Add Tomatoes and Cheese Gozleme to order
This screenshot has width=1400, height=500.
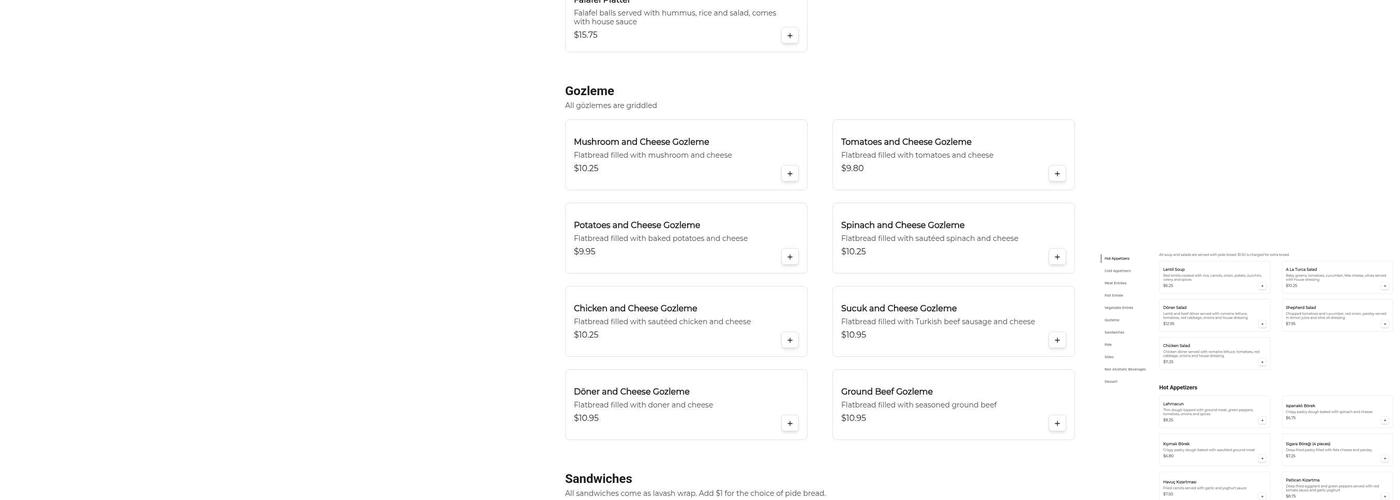pos(1057,174)
